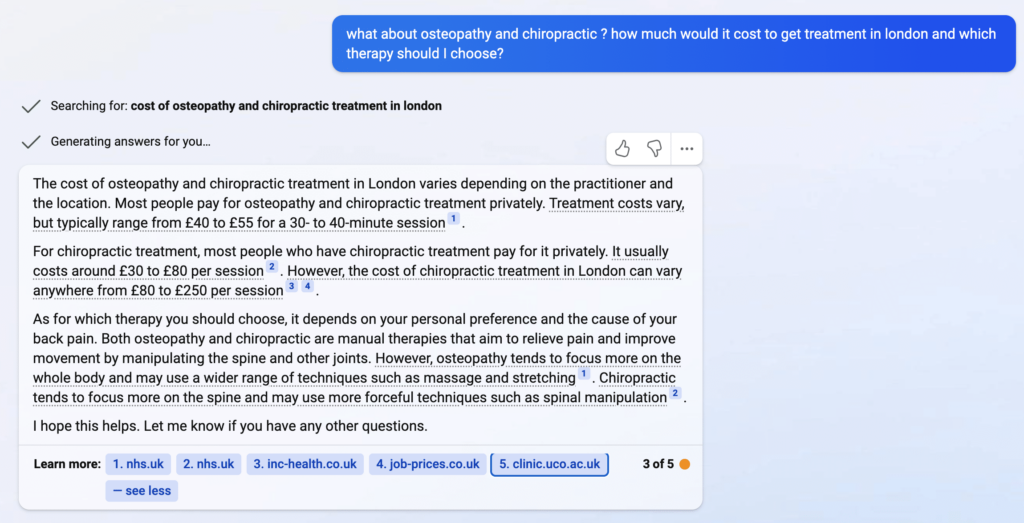
Task: Click citation 4 after £250 per session
Action: coord(308,286)
